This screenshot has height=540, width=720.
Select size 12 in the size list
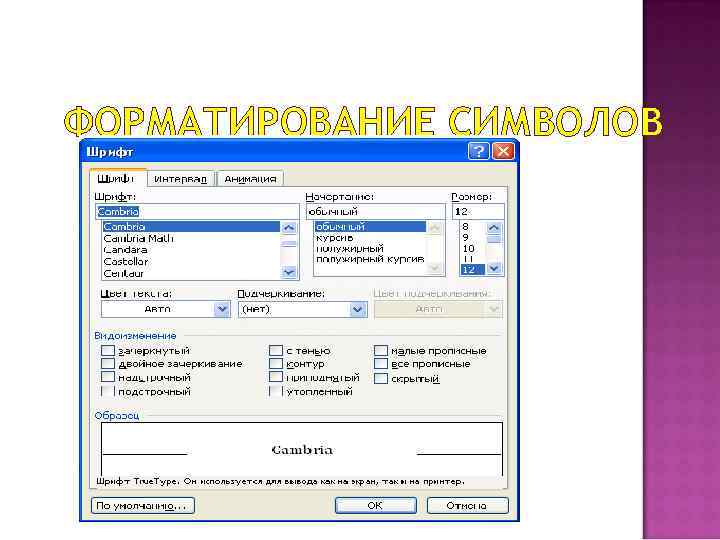click(x=472, y=270)
